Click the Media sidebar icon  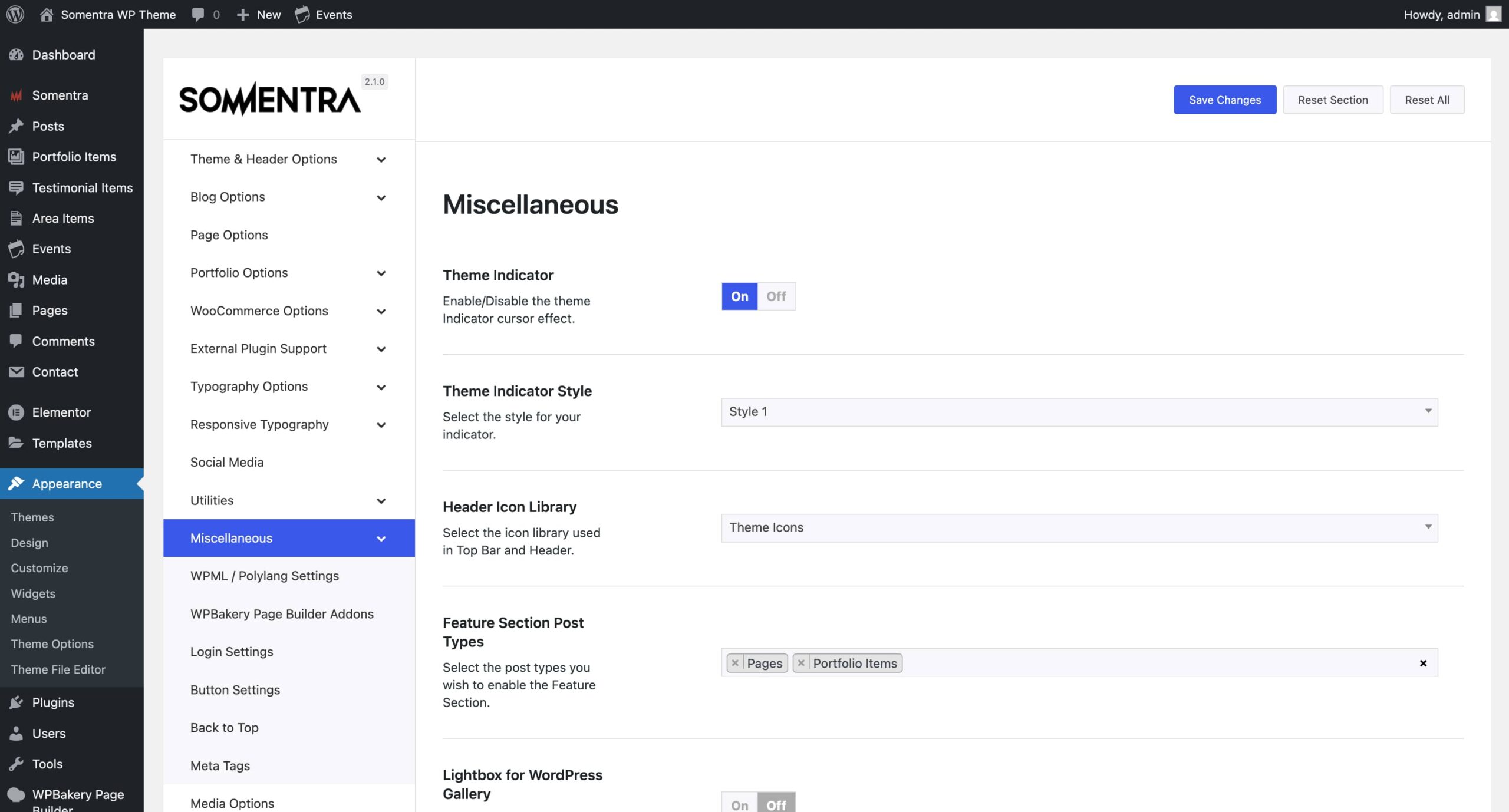17,280
